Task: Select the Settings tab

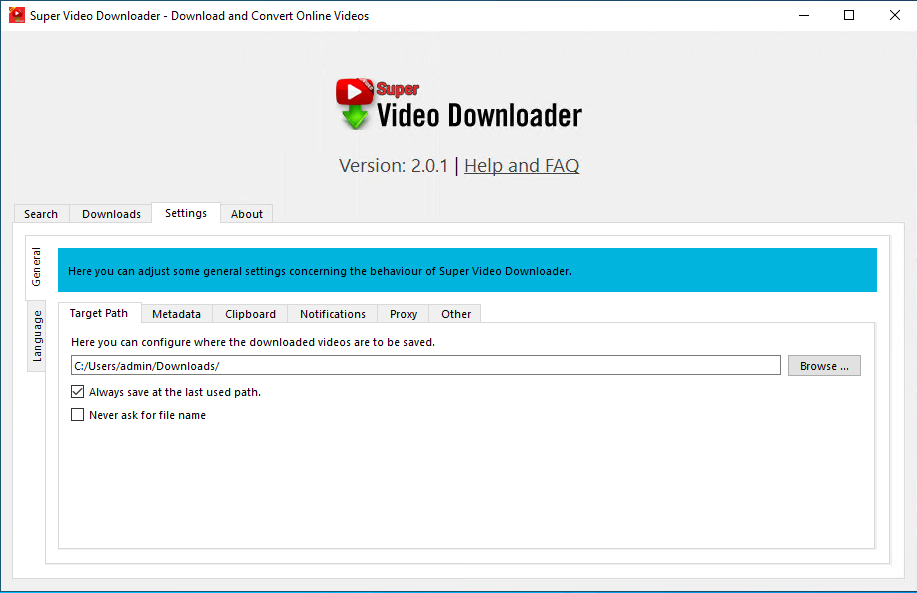Action: [x=186, y=213]
